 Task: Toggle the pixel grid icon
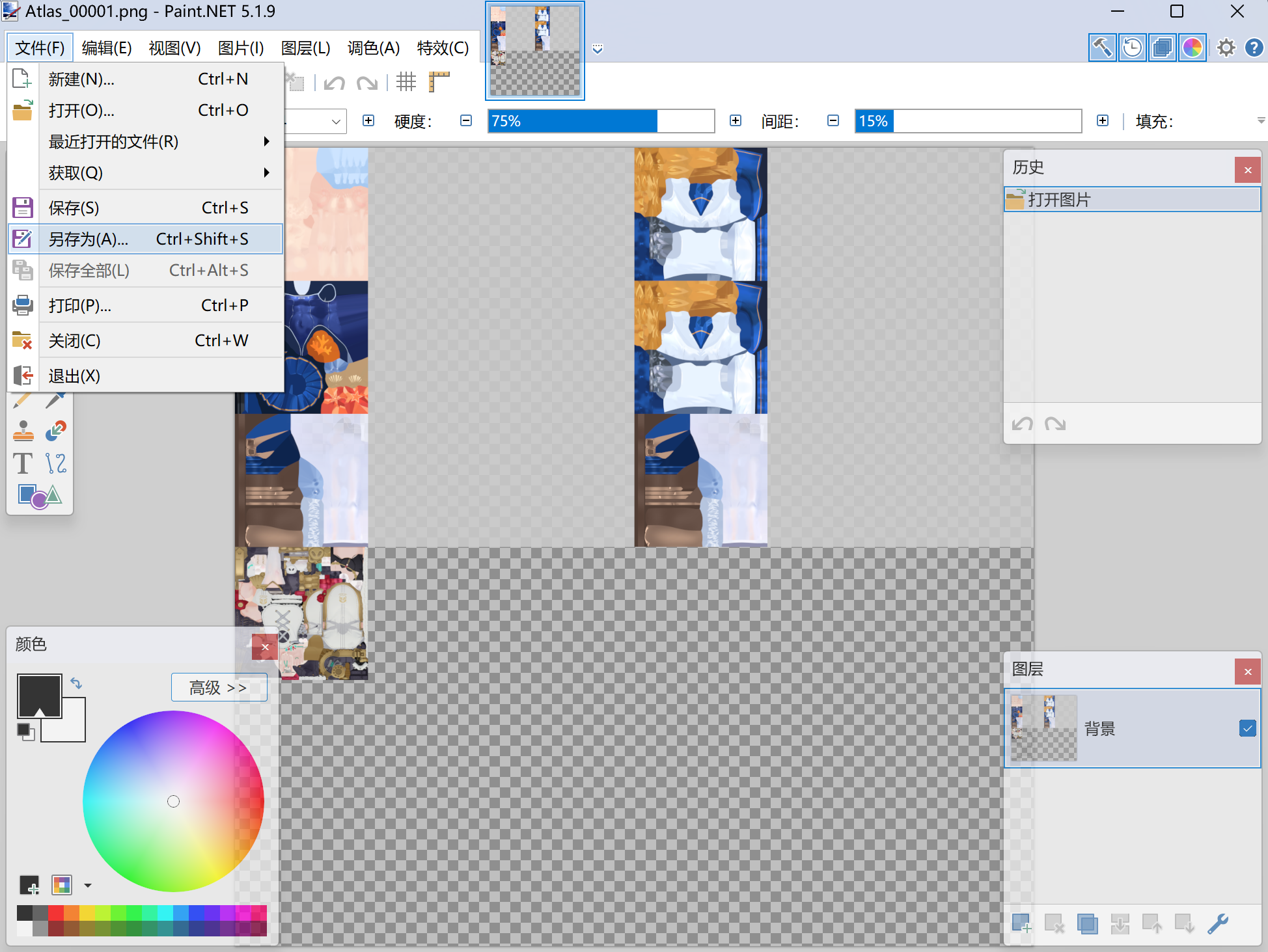click(x=406, y=82)
